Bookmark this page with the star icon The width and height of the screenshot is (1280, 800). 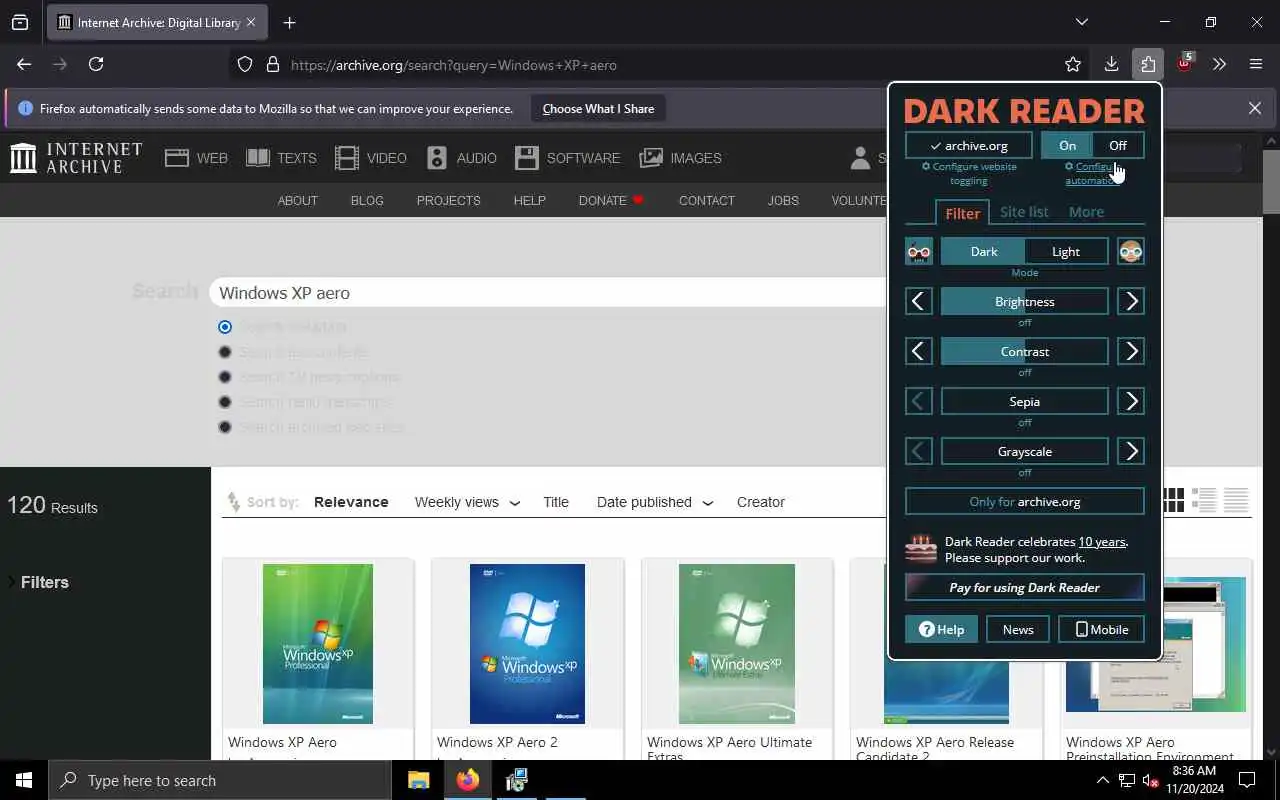coord(1073,65)
